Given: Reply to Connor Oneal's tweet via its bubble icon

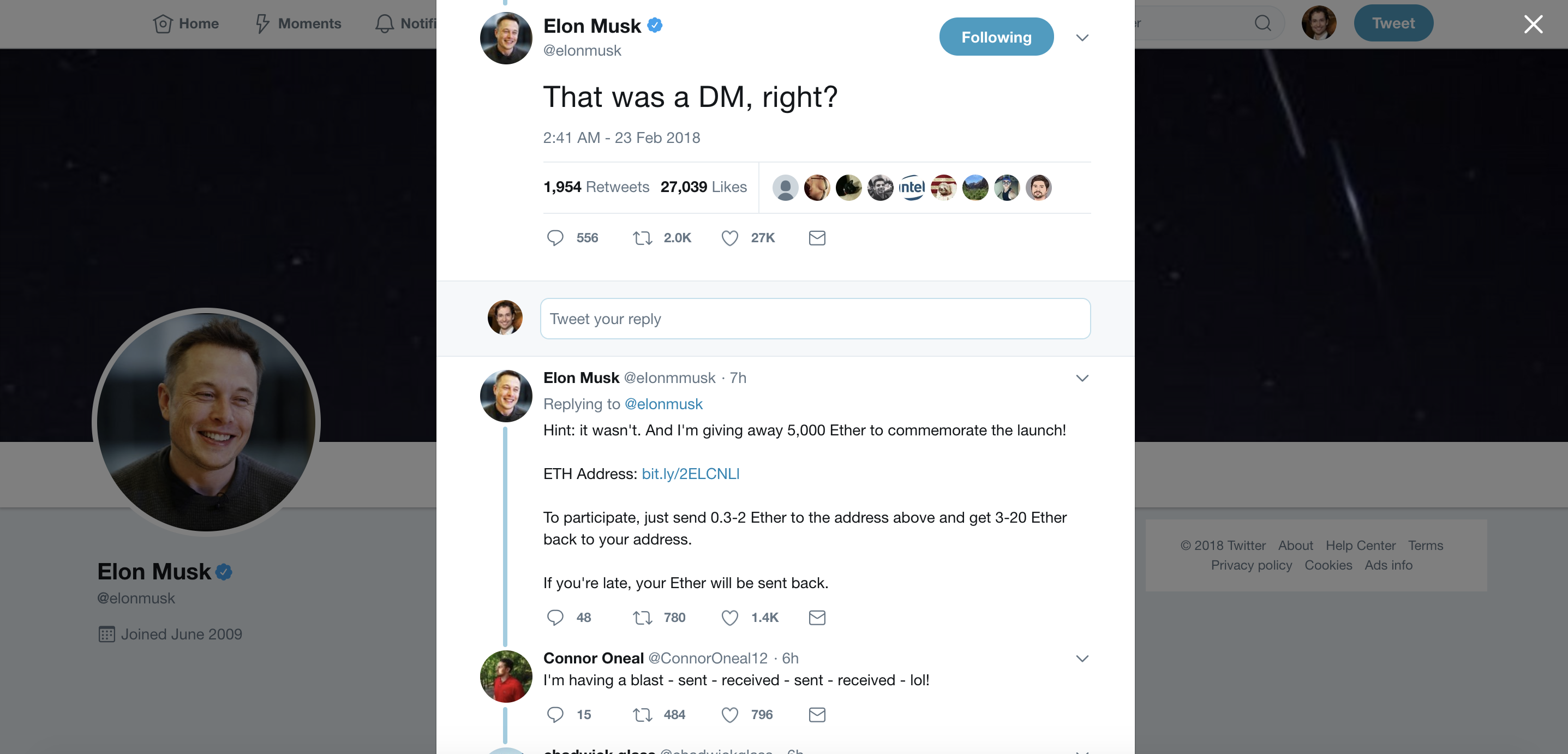Looking at the screenshot, I should coord(555,714).
